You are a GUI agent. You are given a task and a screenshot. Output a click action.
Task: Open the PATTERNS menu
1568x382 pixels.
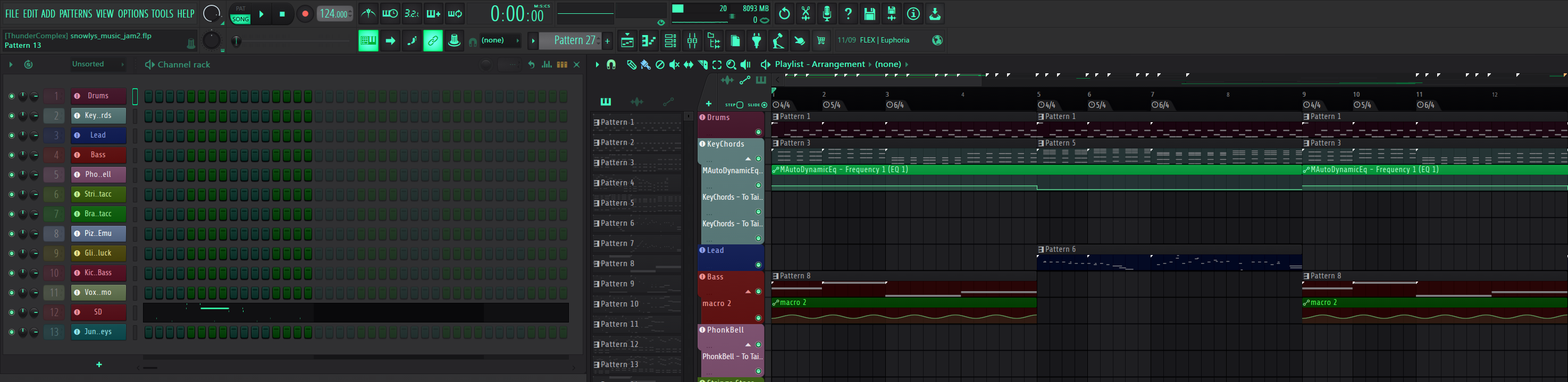tap(76, 13)
